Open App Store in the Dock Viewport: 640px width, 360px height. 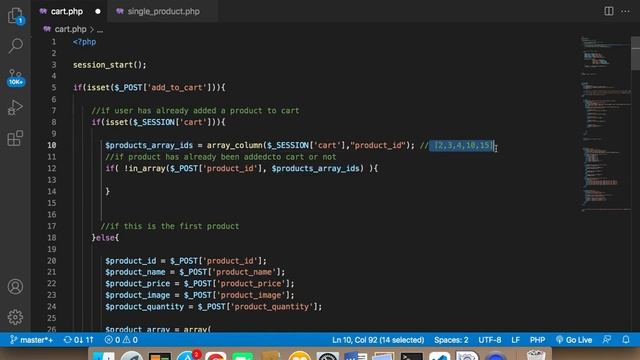tap(188, 355)
